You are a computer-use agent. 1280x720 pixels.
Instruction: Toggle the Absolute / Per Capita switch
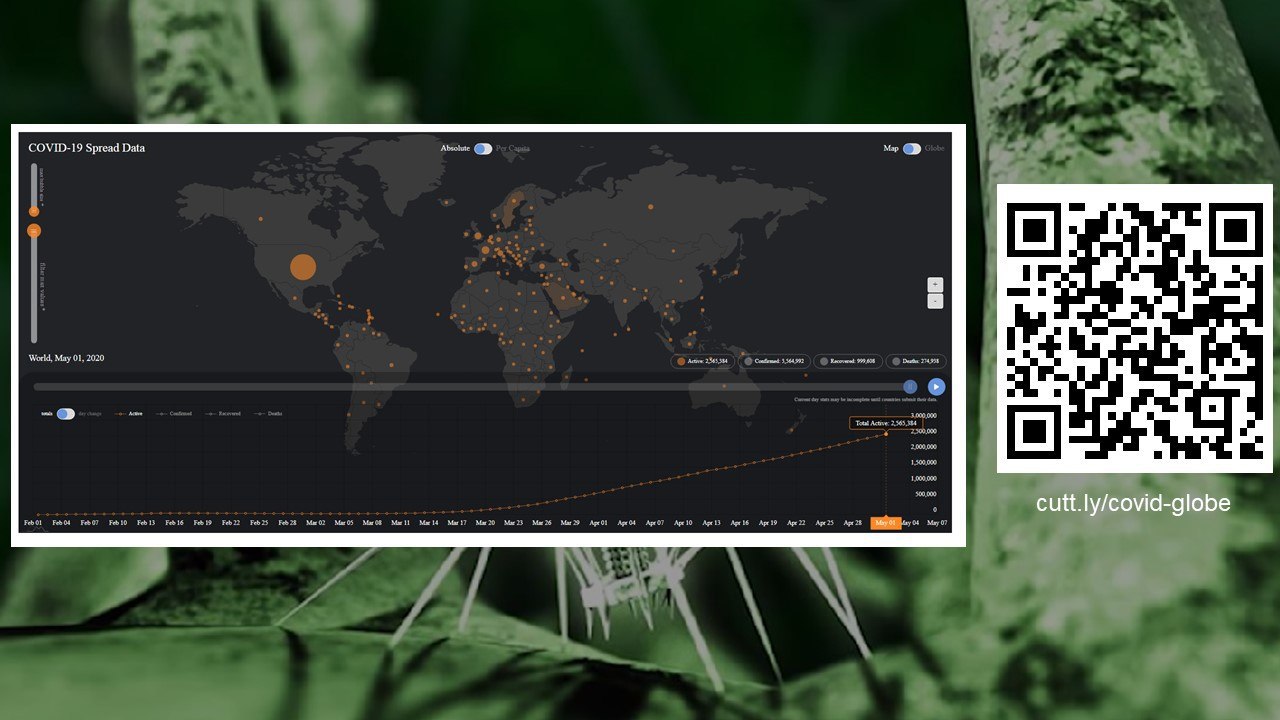coord(482,148)
